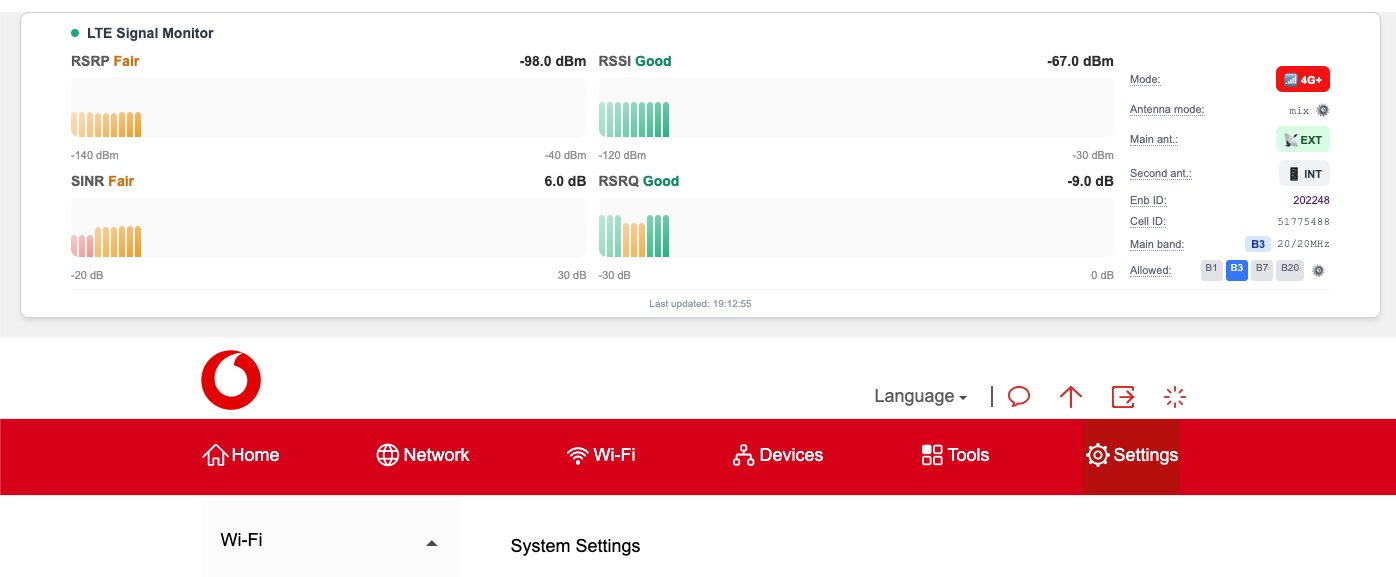Click the INT second antenna badge
Screen dimensions: 1396x577
coord(1305,174)
